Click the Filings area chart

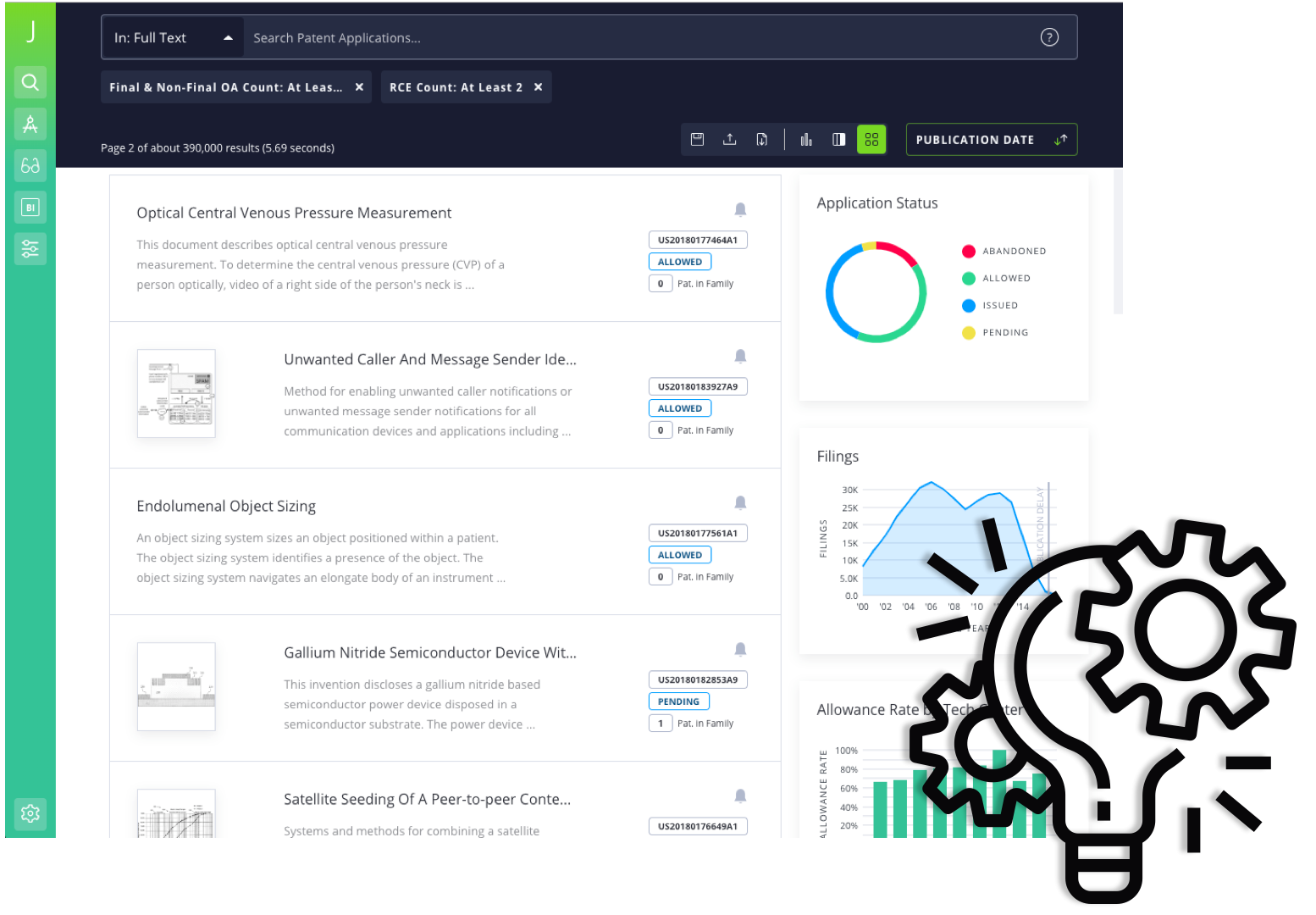[955, 540]
